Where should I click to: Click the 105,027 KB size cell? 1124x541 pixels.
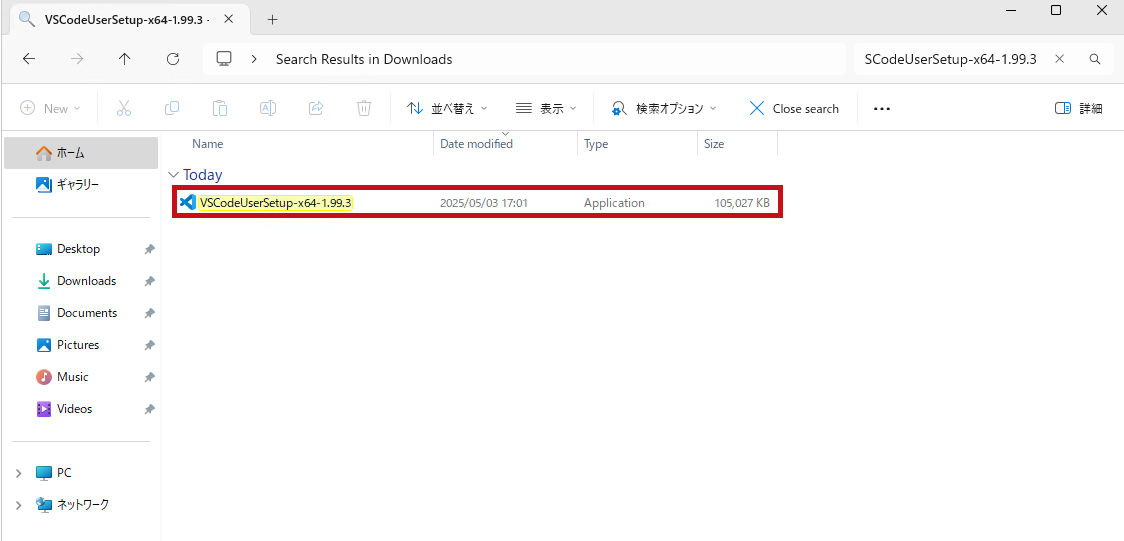coord(742,203)
